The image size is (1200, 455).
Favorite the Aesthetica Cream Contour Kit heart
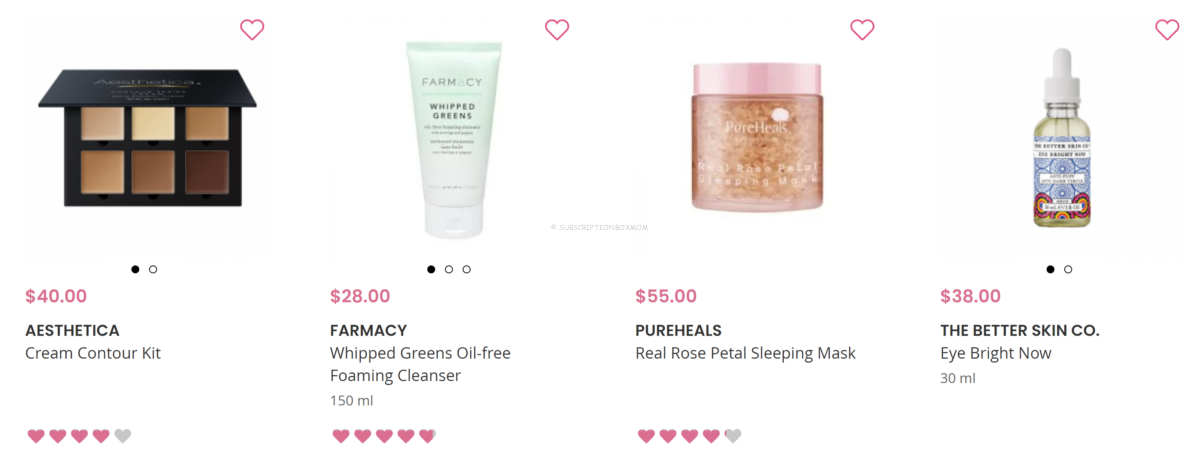(252, 30)
